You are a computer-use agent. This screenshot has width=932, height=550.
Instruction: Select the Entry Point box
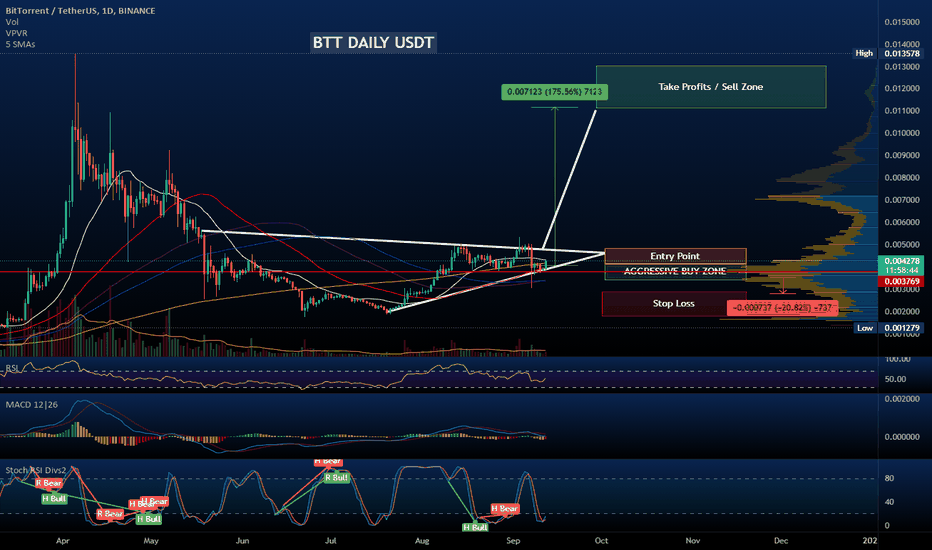[675, 256]
